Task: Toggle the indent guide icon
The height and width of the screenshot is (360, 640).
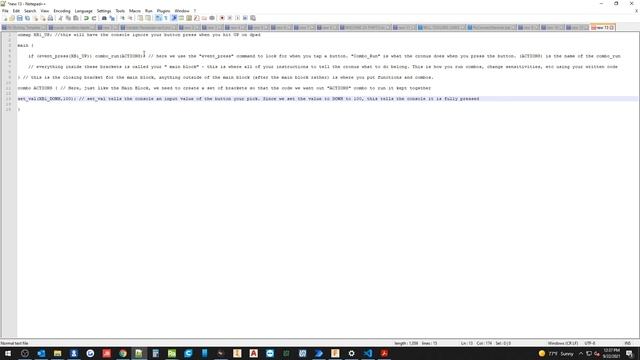Action: point(173,18)
